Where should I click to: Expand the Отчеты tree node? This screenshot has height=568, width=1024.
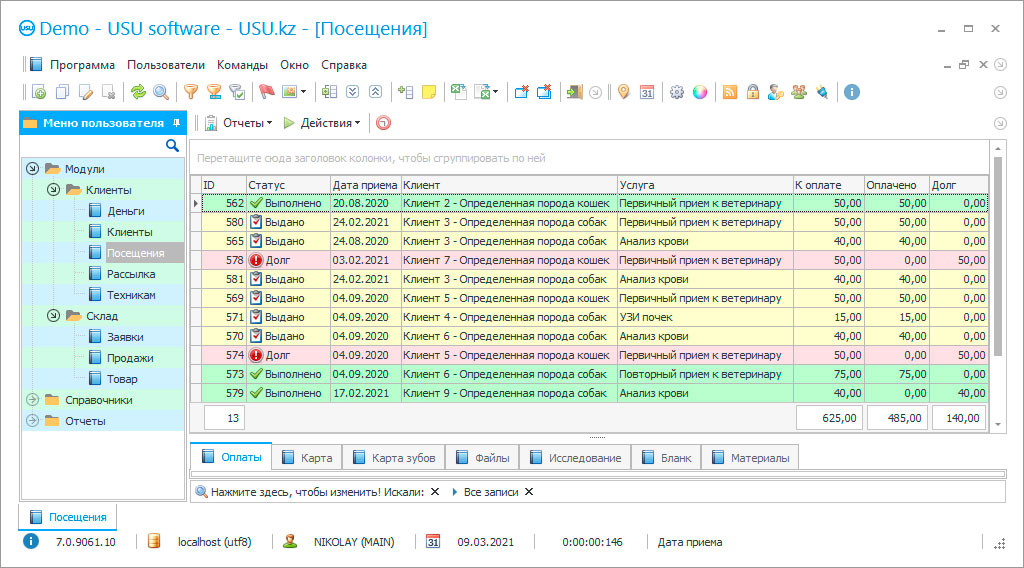(33, 420)
